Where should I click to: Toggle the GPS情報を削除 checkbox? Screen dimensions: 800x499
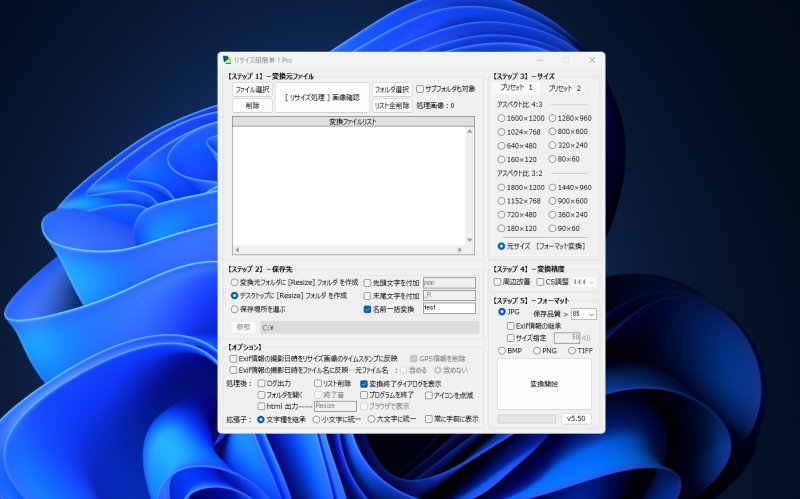(438, 359)
